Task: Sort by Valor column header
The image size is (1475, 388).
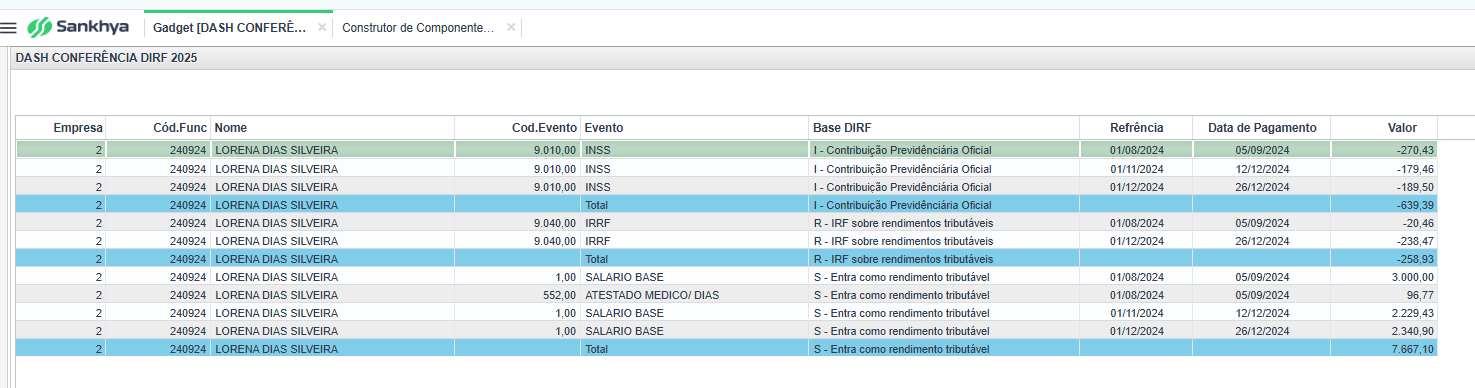Action: pos(1384,128)
